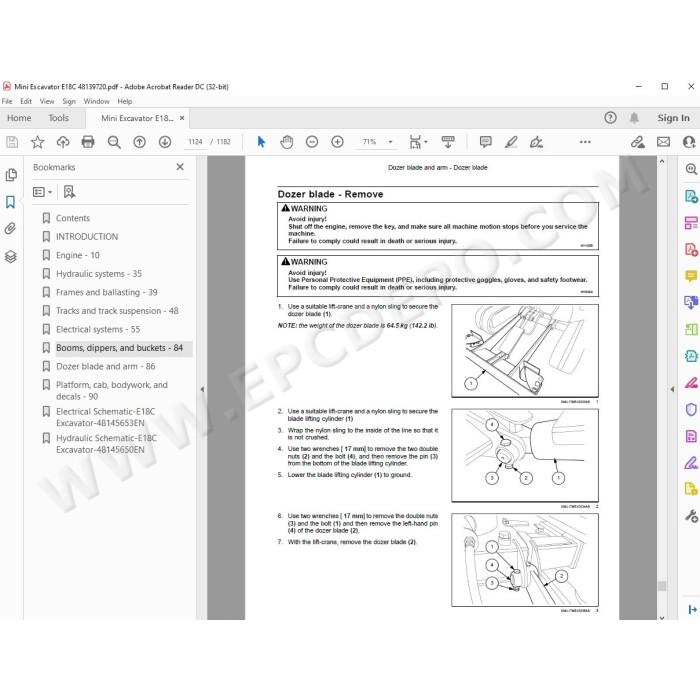700x700 pixels.
Task: Switch to the Tools tab
Action: [58, 118]
